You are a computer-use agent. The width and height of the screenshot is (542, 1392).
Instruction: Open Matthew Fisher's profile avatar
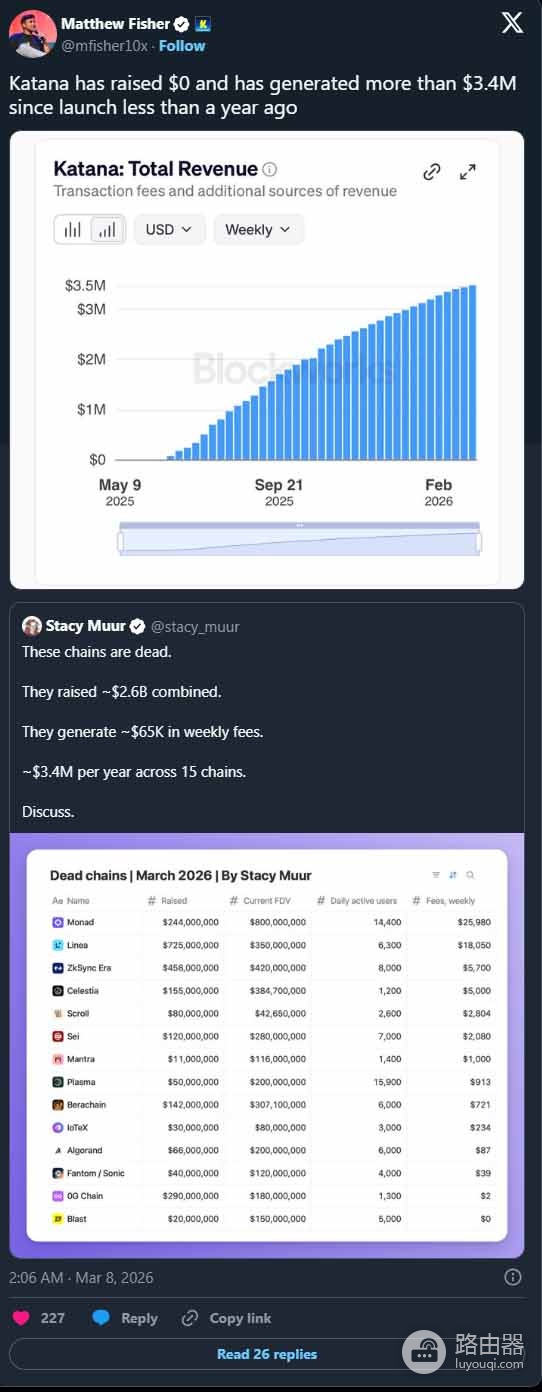click(32, 34)
